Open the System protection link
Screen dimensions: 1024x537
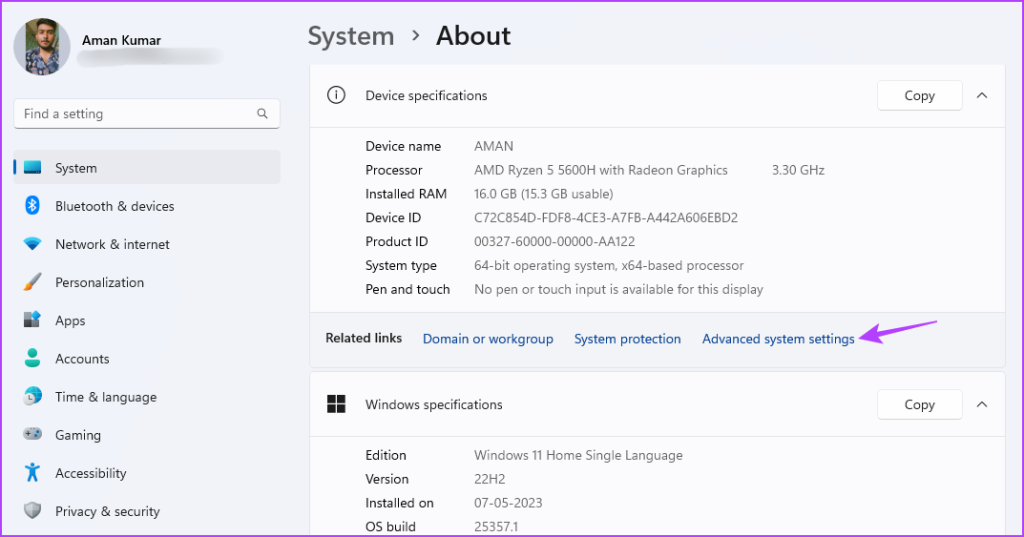tap(627, 339)
